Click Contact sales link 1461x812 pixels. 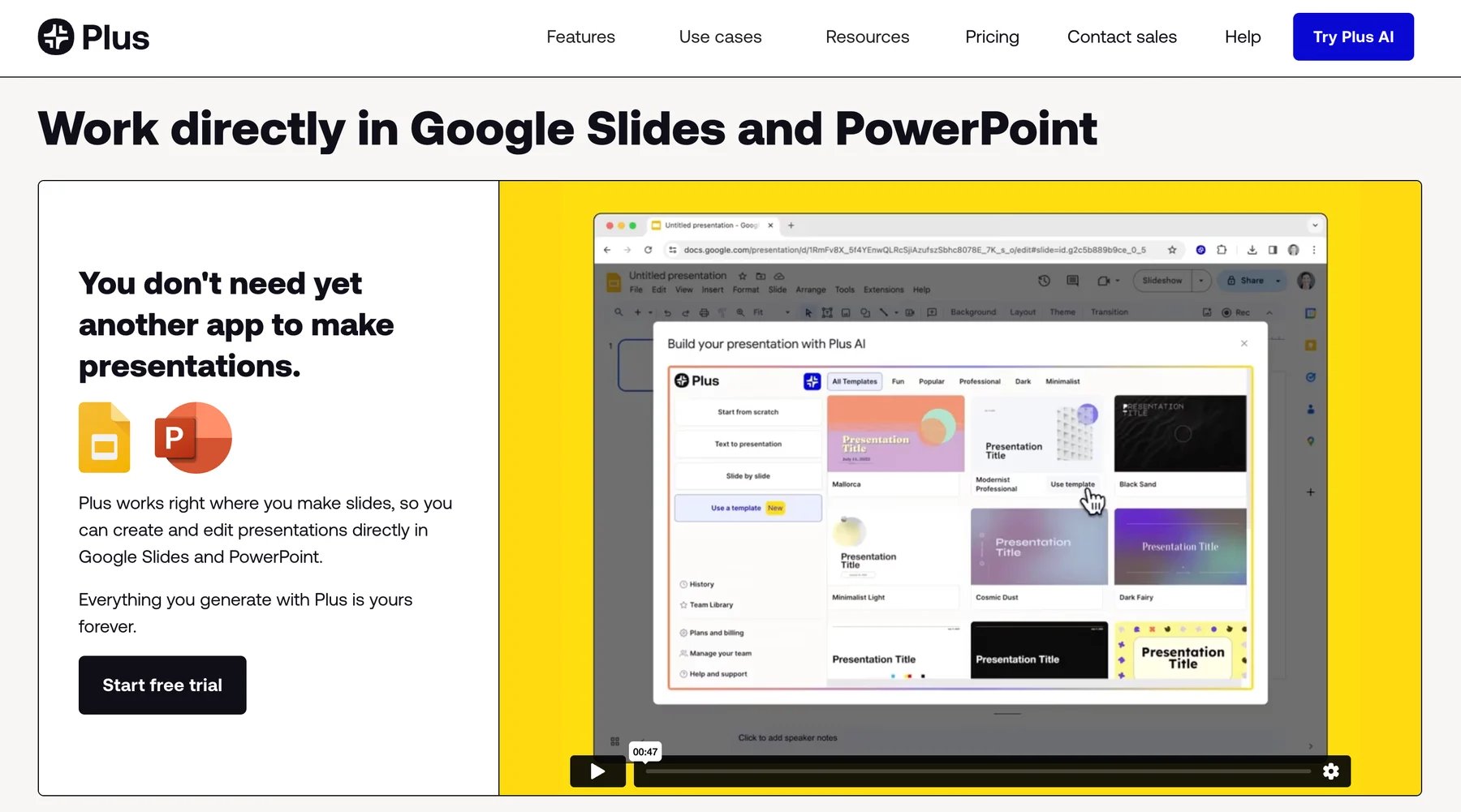point(1122,37)
